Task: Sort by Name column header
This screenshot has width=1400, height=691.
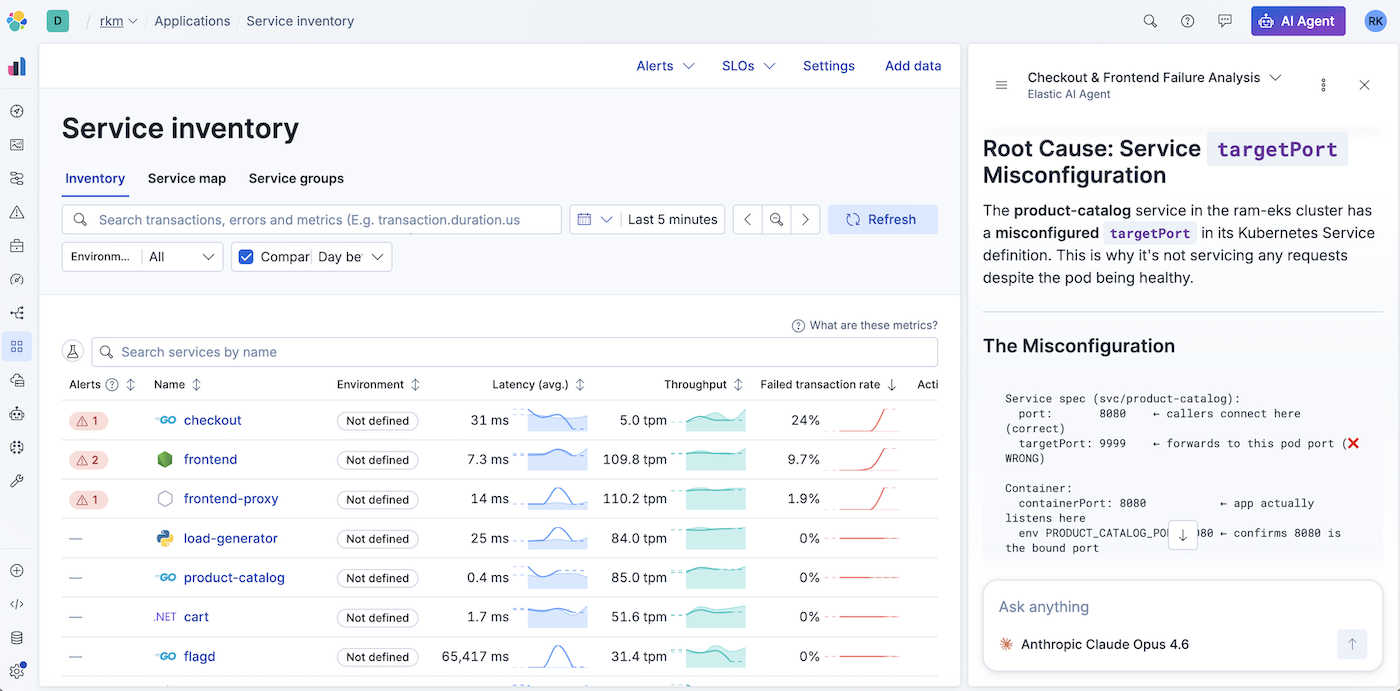Action: tap(177, 385)
